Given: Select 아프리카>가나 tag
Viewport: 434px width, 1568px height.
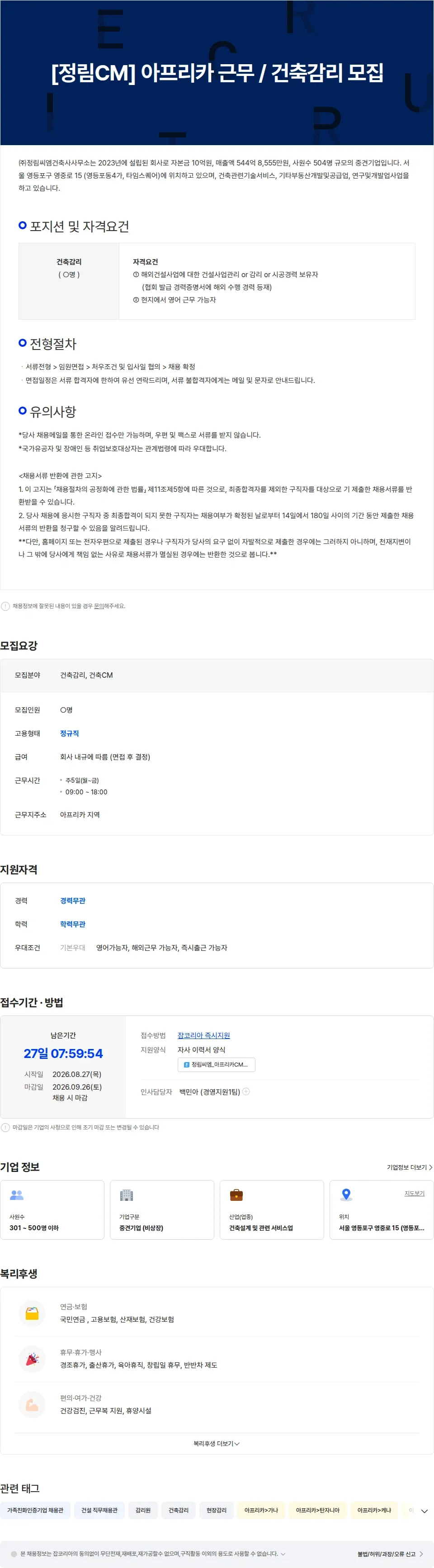Looking at the screenshot, I should (261, 1510).
